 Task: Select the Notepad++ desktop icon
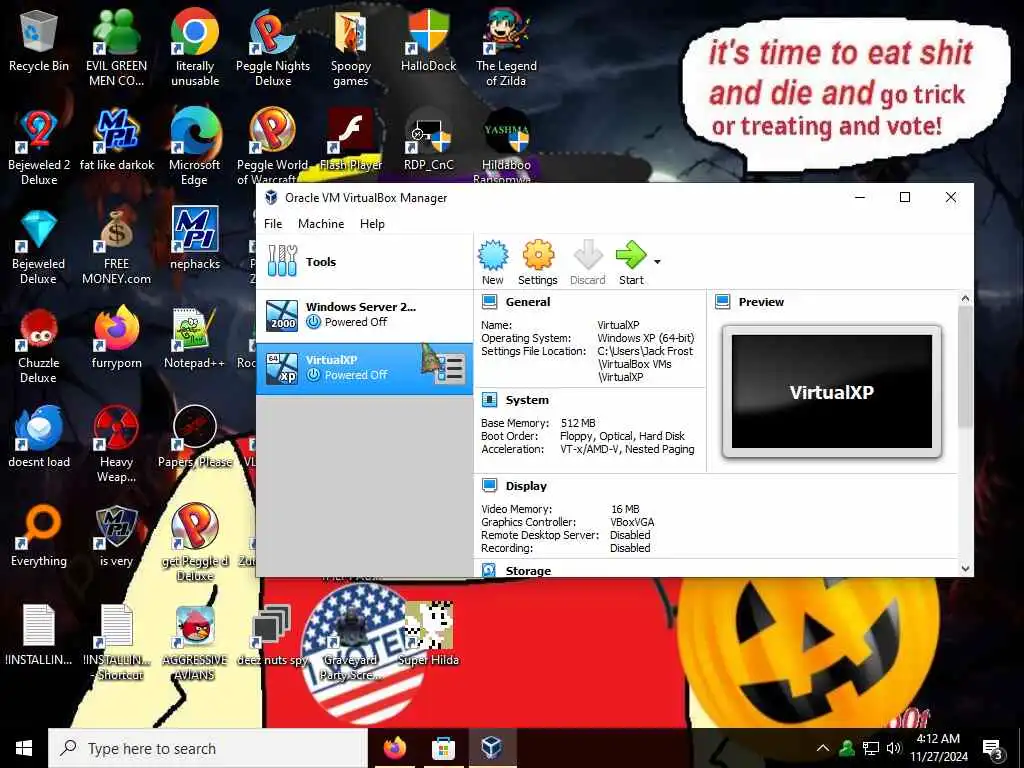pos(194,338)
